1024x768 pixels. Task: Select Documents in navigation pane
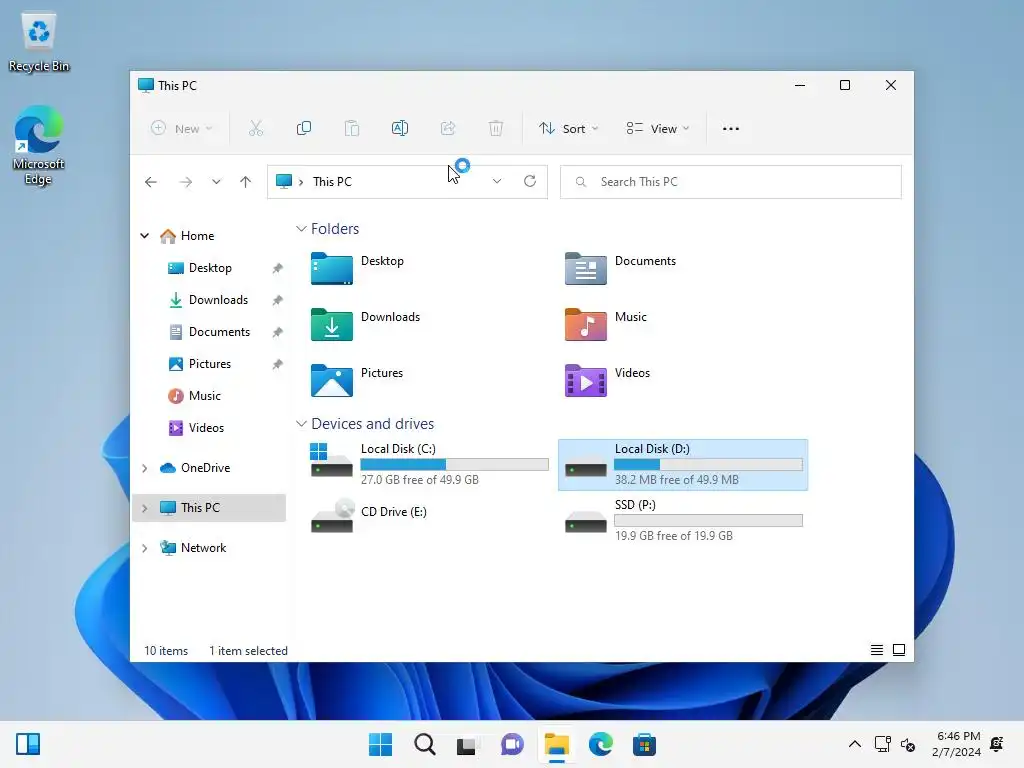tap(219, 332)
